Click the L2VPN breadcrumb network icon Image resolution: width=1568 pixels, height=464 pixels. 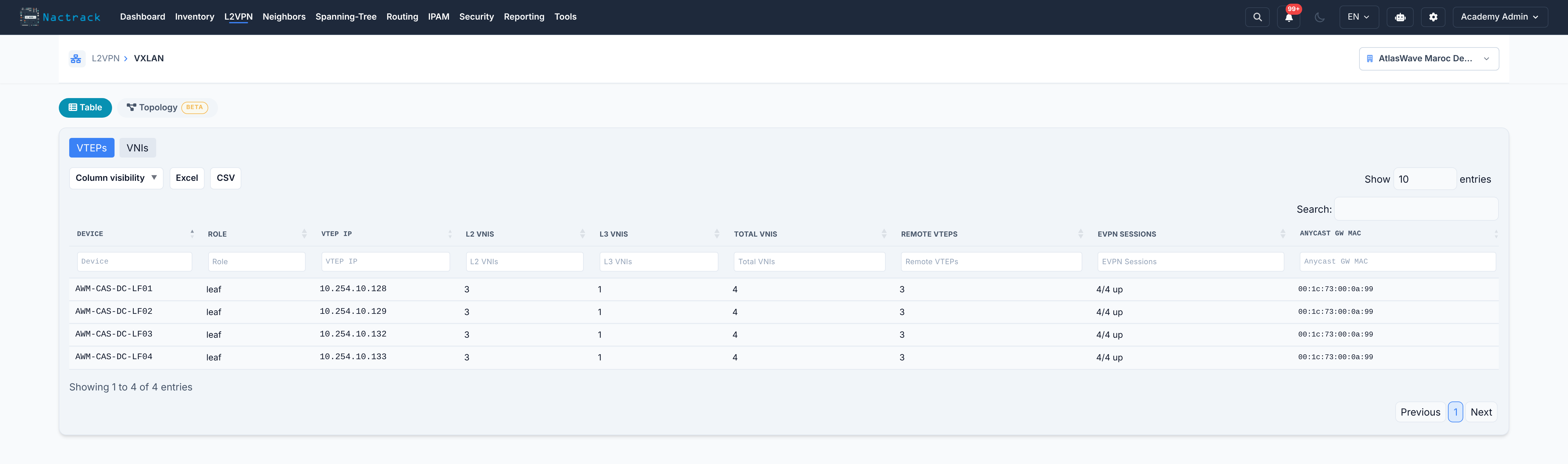pyautogui.click(x=76, y=59)
